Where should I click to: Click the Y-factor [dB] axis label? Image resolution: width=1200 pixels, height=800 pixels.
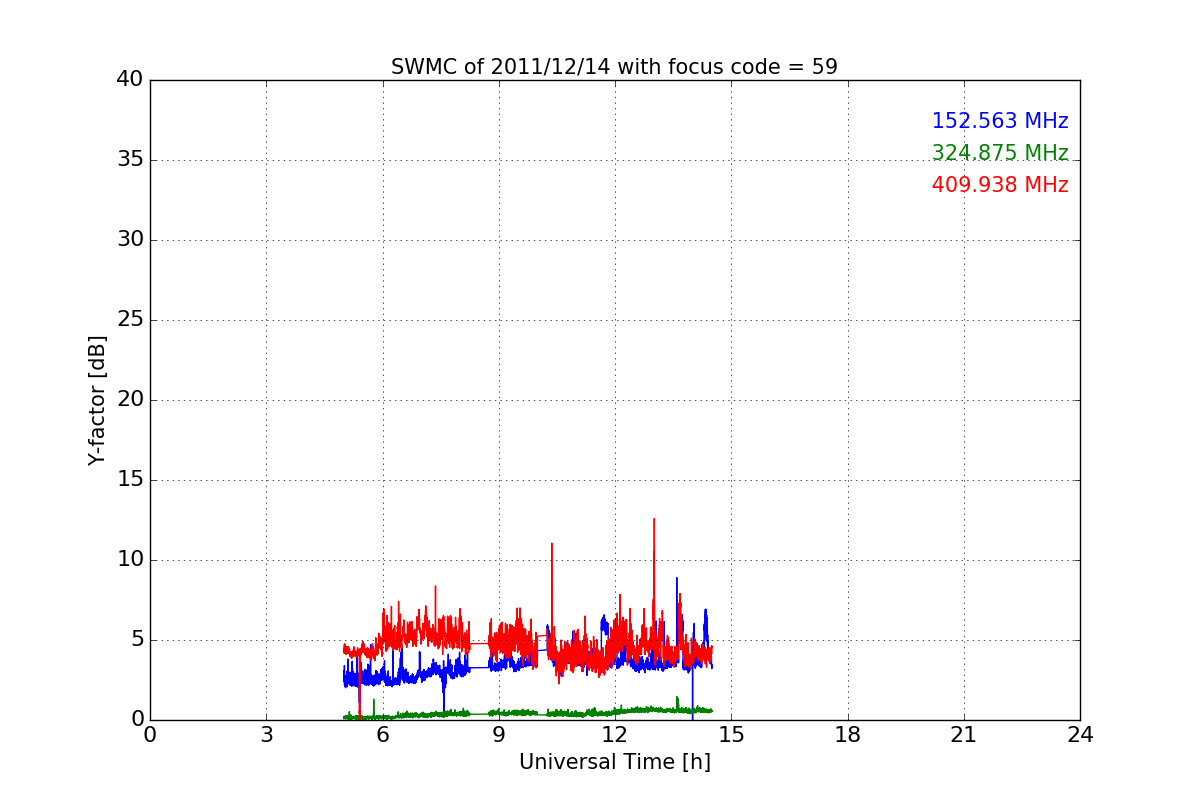coord(97,400)
